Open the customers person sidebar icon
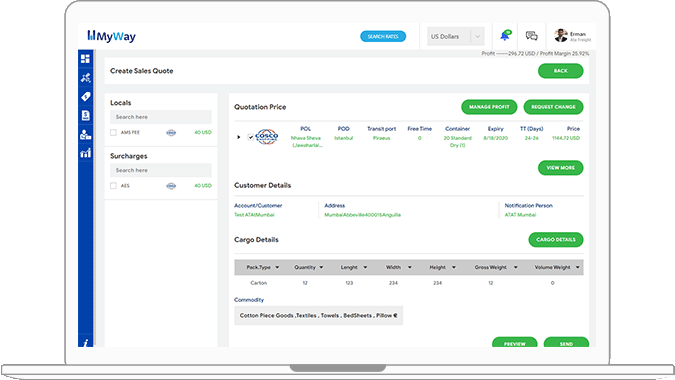Viewport: 675px width, 380px height. (x=85, y=134)
